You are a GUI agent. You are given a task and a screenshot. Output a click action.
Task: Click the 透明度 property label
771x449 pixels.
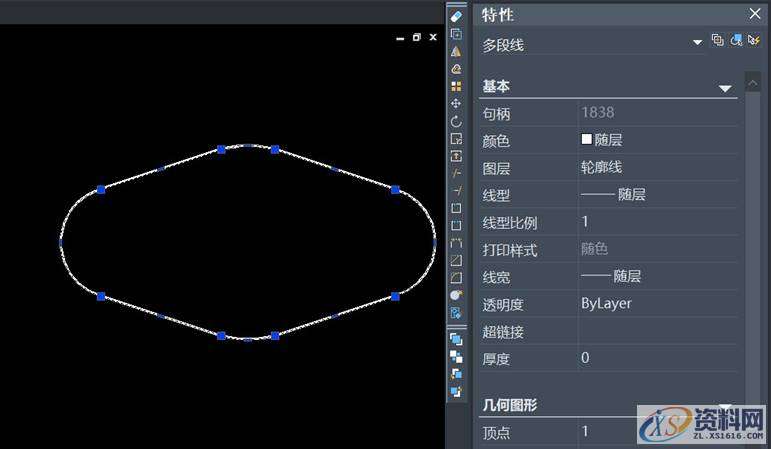point(503,304)
